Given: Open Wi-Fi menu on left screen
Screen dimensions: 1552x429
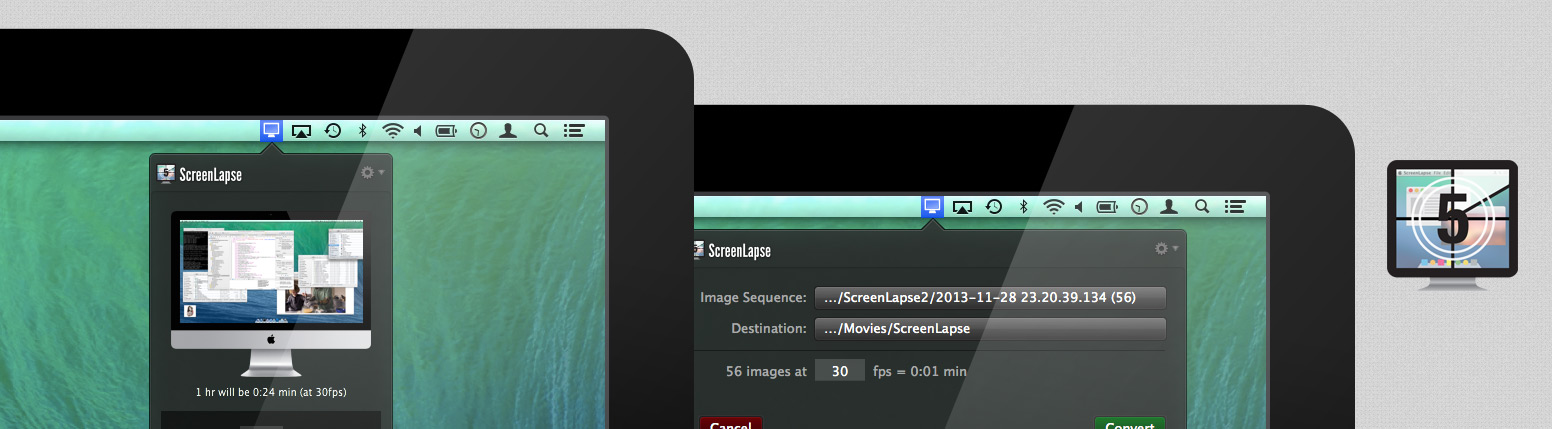Looking at the screenshot, I should click(393, 130).
